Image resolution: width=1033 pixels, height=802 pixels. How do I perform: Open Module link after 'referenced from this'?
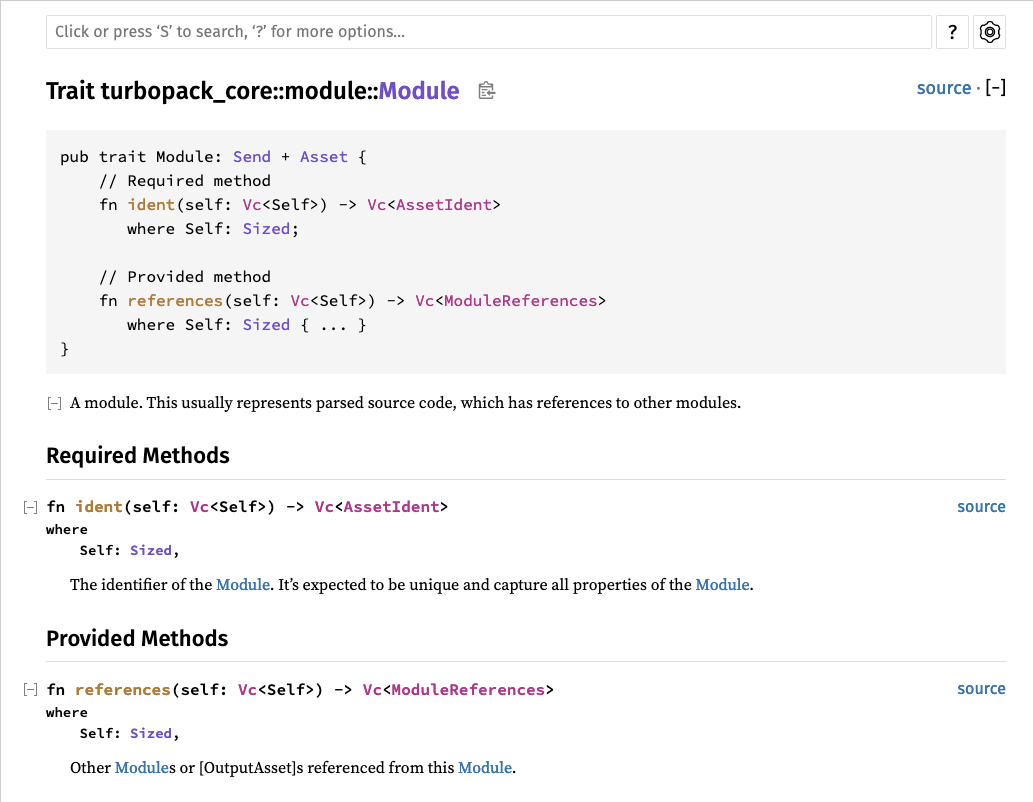click(485, 768)
